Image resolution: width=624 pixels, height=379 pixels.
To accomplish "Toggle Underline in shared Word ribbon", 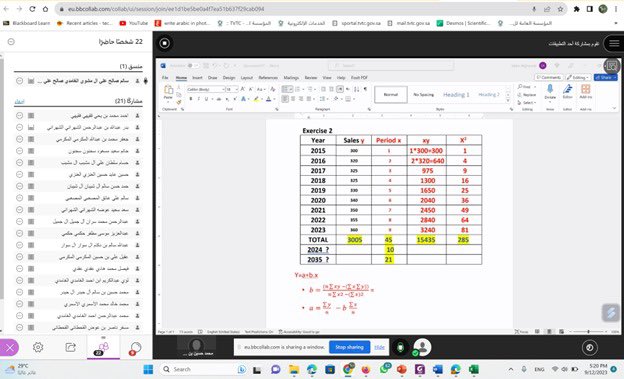I will [x=206, y=99].
